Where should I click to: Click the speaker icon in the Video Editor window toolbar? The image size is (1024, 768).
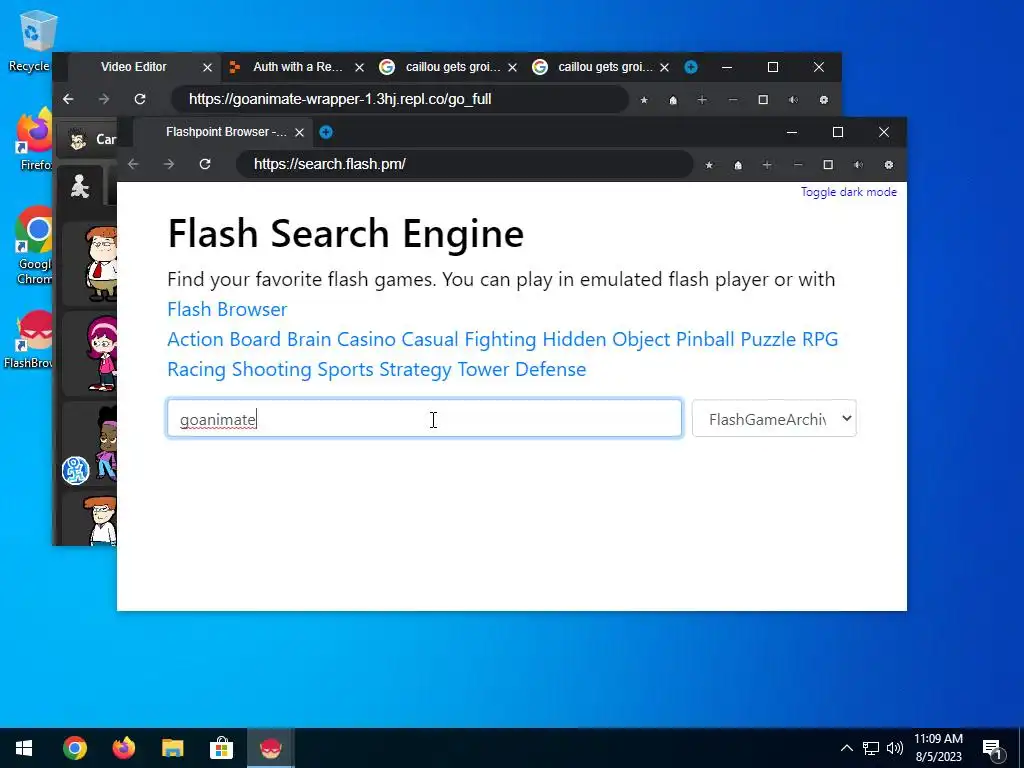pos(793,100)
